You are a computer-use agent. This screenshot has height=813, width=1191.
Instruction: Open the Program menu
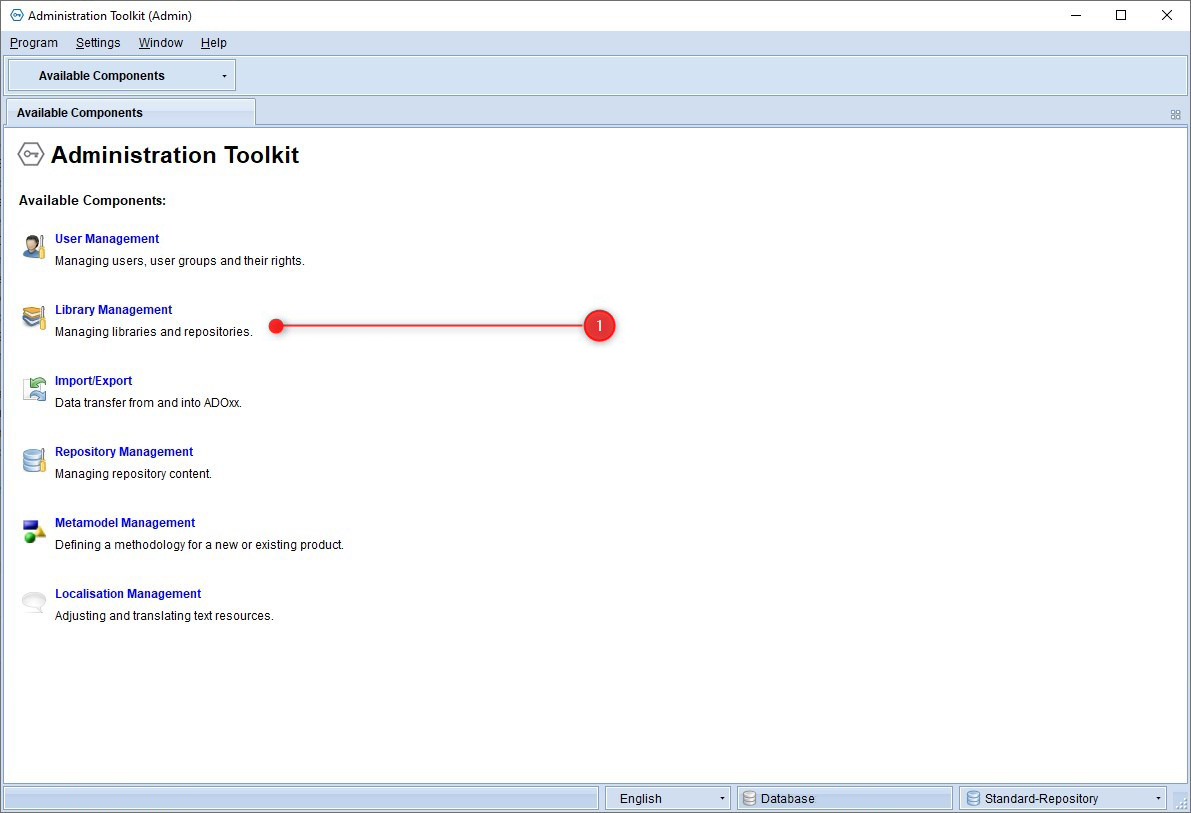pos(33,43)
